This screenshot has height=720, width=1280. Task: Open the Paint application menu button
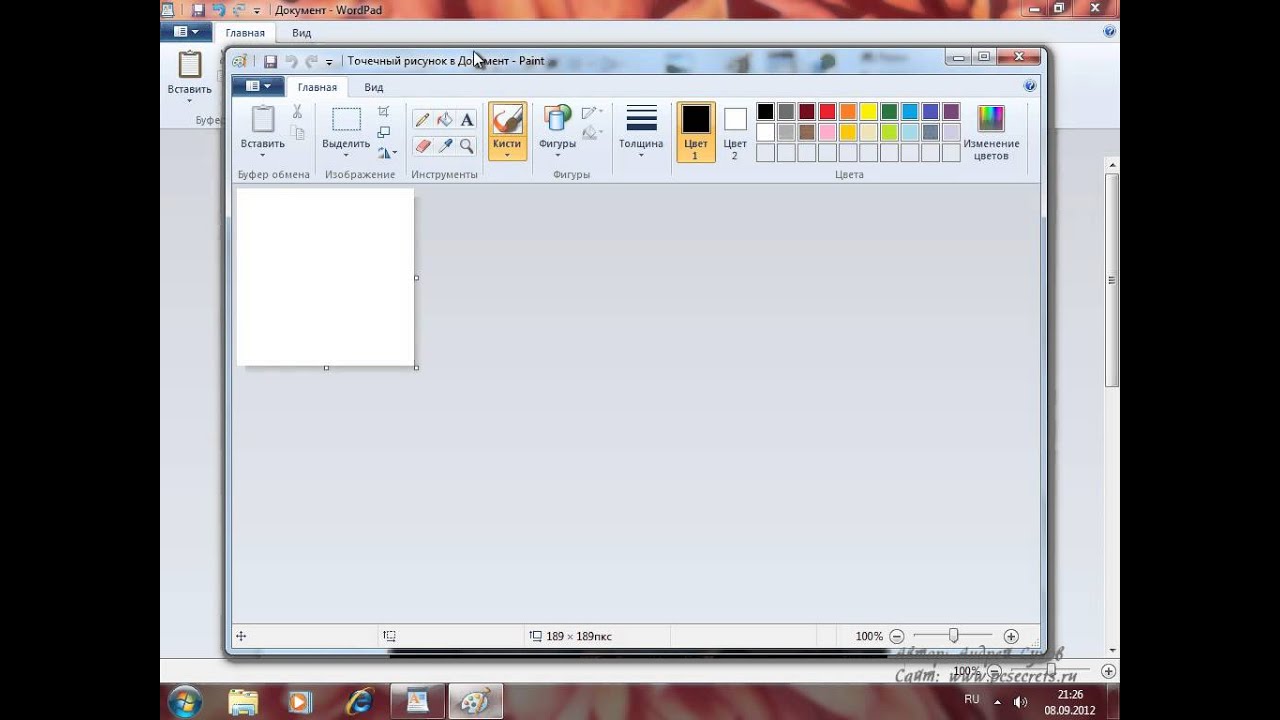pyautogui.click(x=258, y=87)
